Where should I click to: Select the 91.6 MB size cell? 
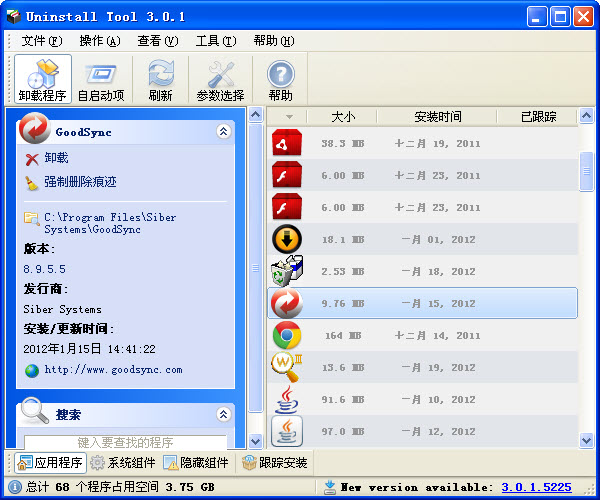click(x=342, y=399)
